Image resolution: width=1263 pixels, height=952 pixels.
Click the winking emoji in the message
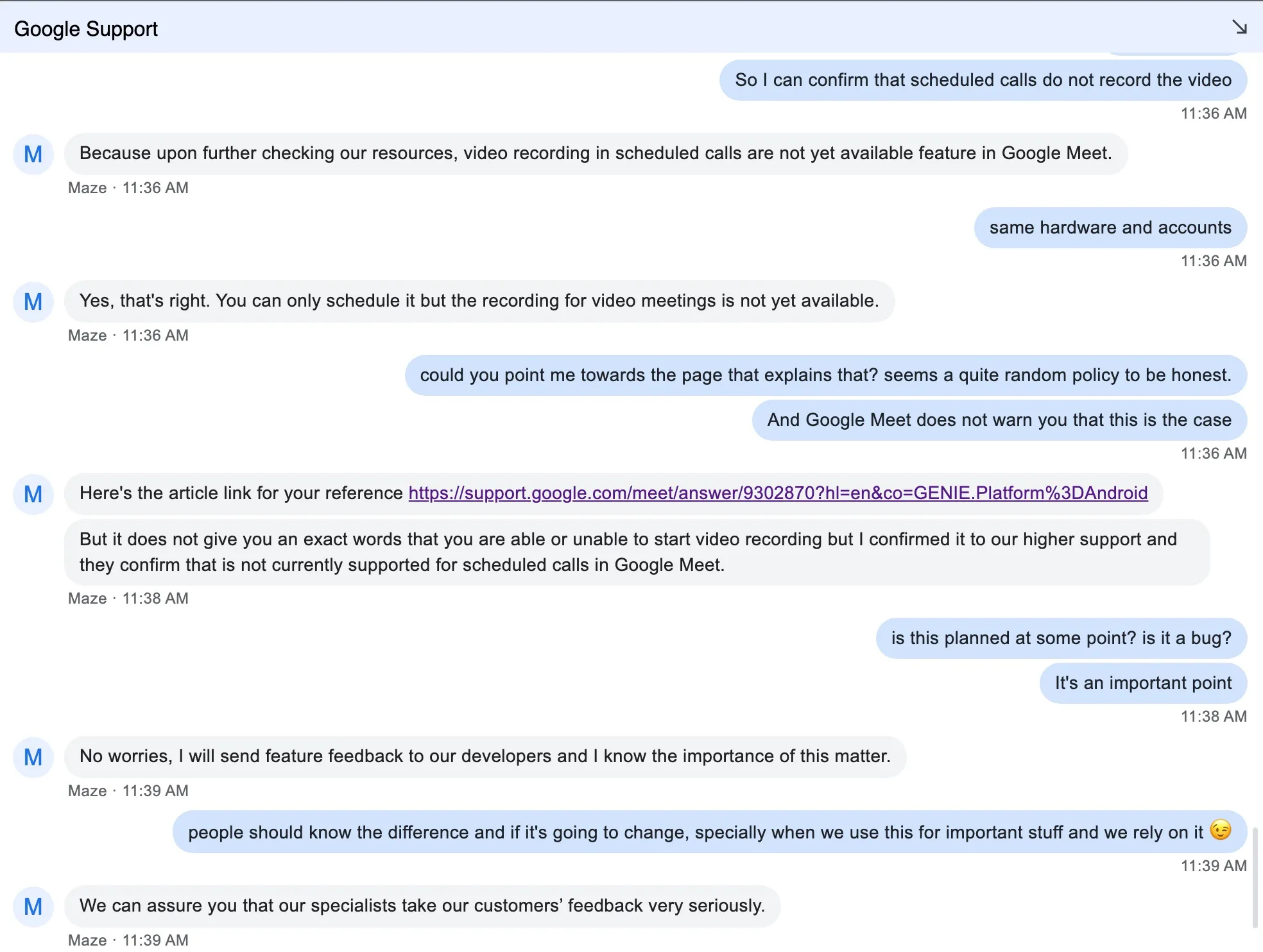click(x=1220, y=830)
